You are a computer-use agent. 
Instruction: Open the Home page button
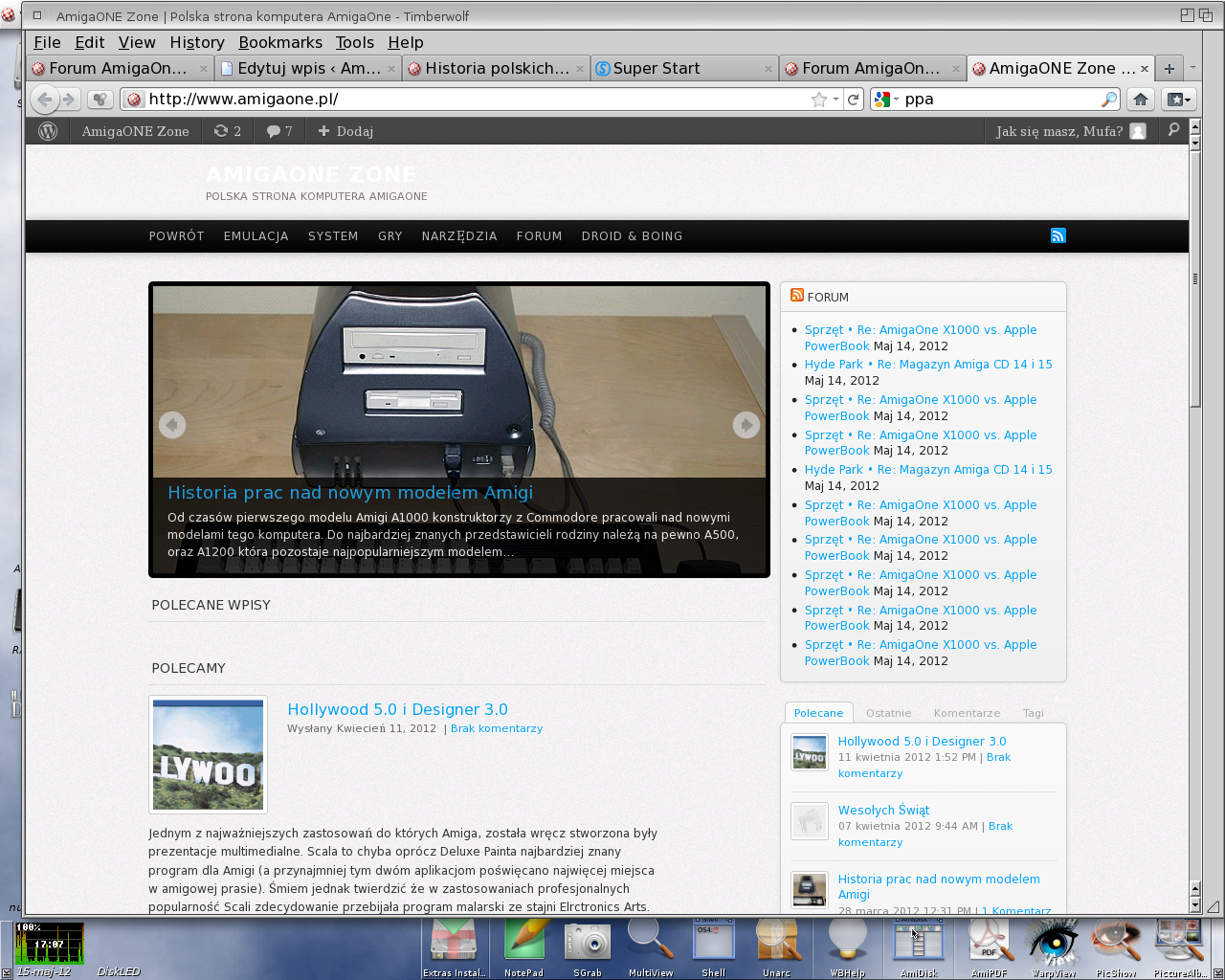(x=1140, y=99)
